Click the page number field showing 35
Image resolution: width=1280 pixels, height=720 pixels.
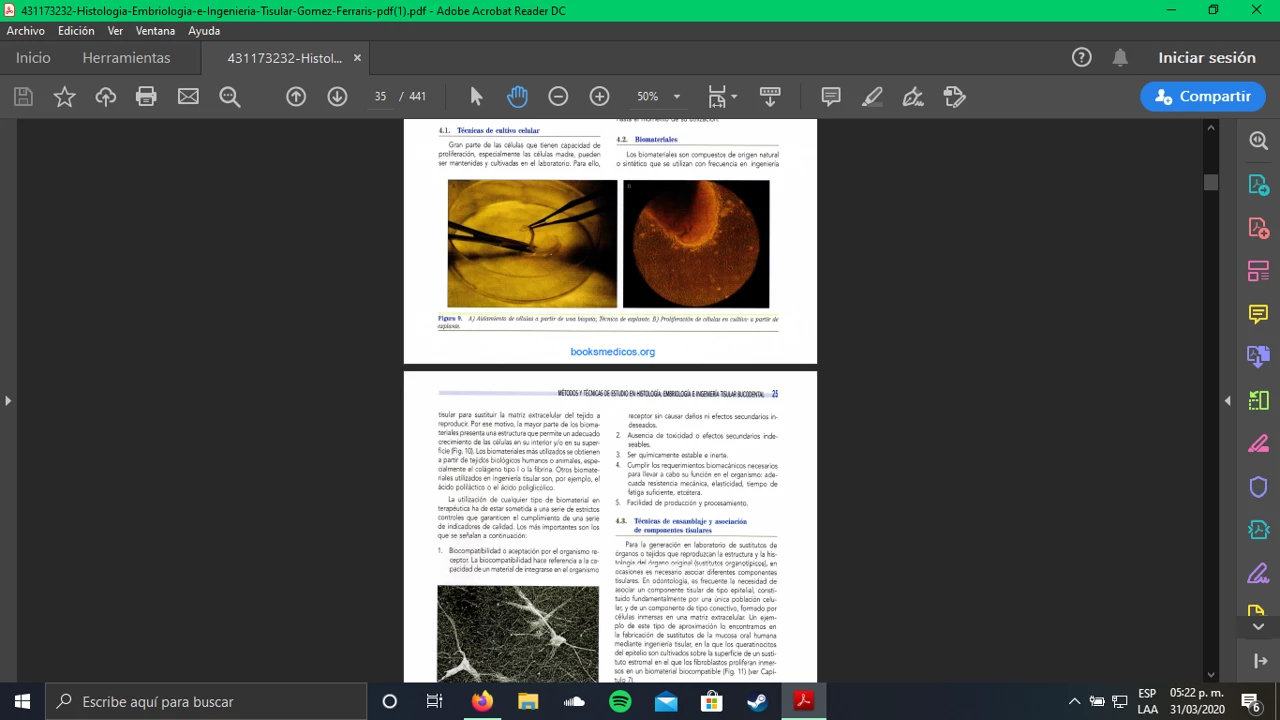click(x=380, y=97)
